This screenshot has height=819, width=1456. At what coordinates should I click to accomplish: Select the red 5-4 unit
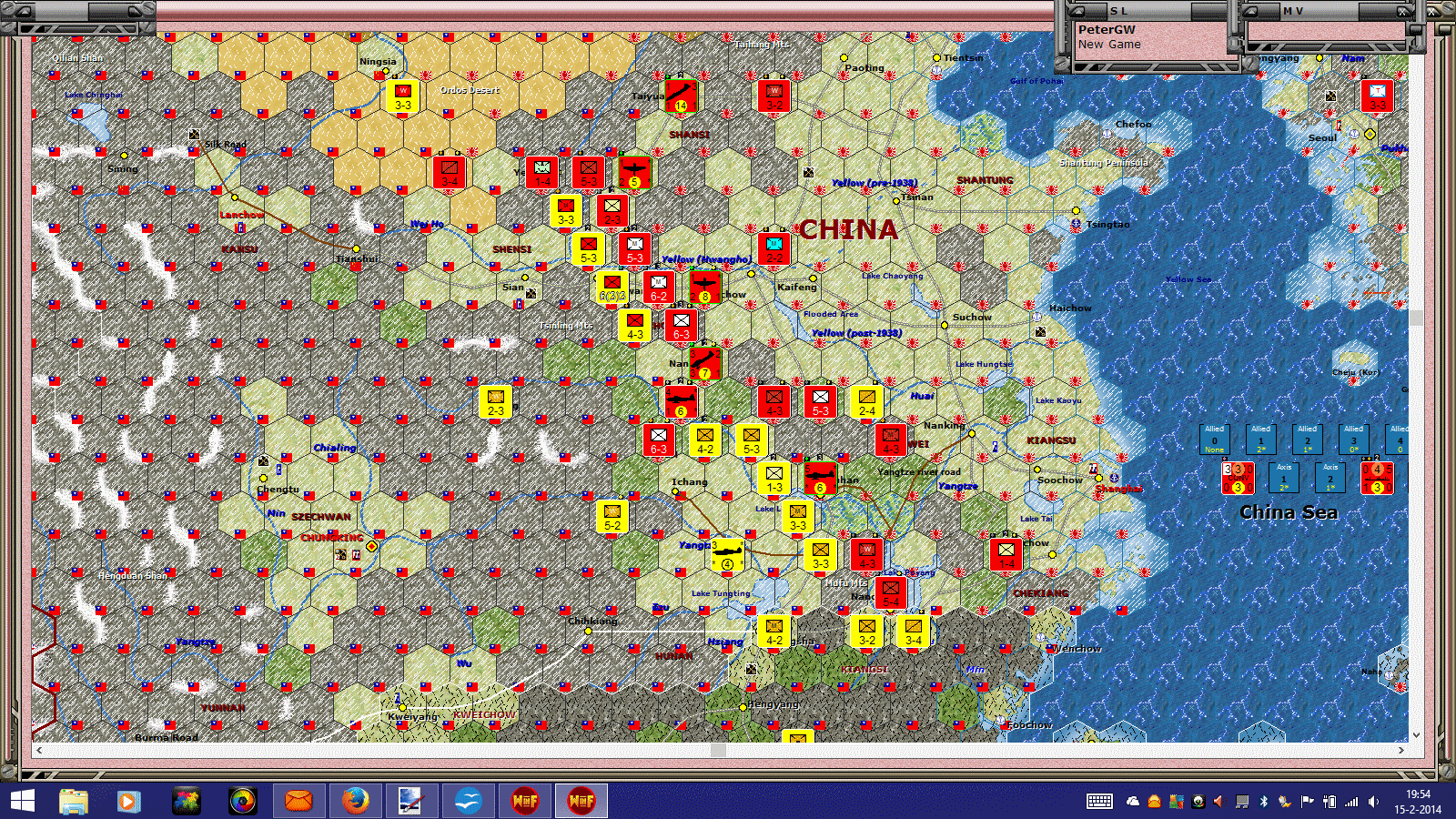click(890, 593)
